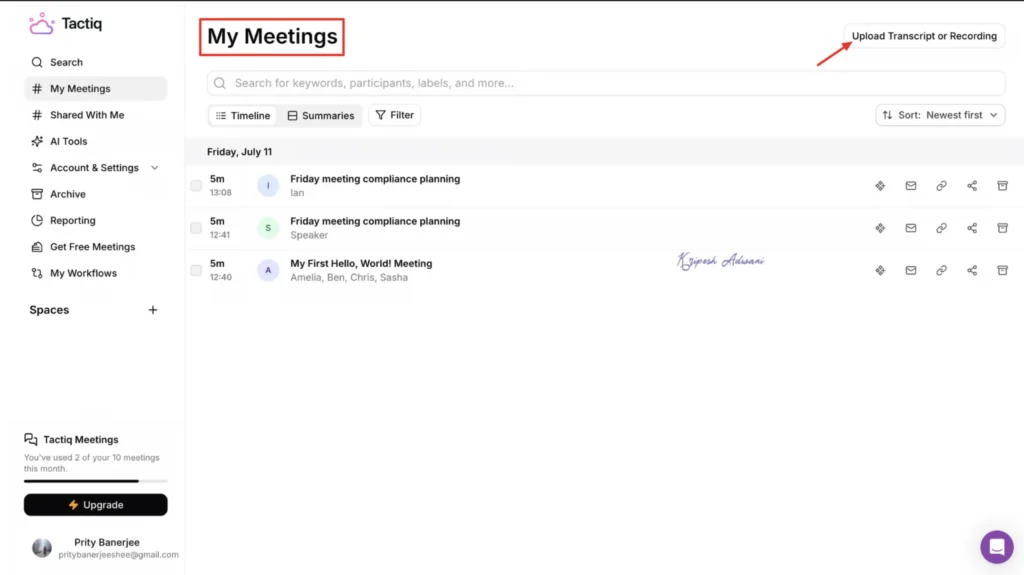1024x575 pixels.
Task: Click Upload Transcript or Recording button
Action: click(x=924, y=36)
